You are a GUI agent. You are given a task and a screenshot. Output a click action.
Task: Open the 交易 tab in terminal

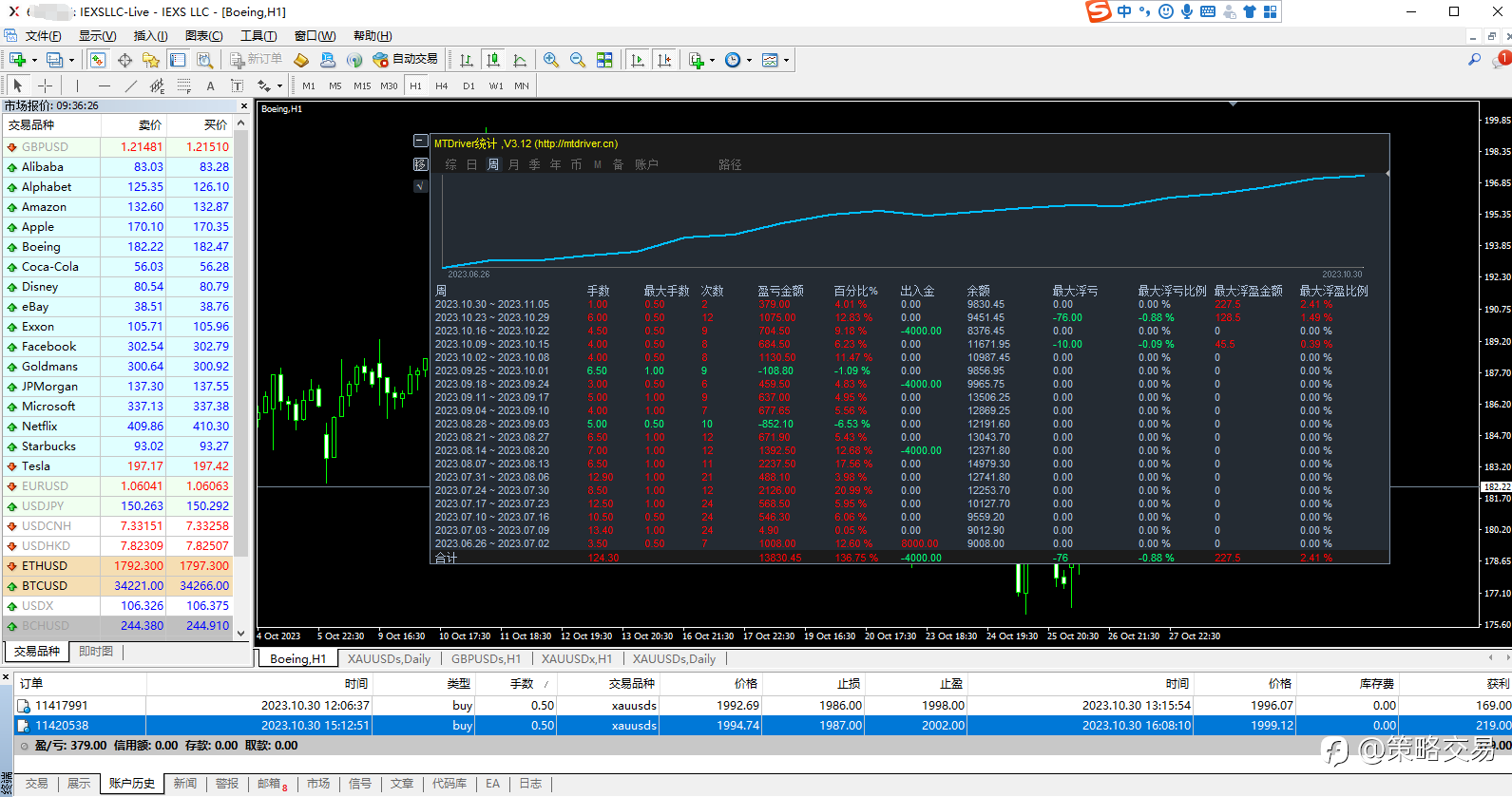[x=37, y=784]
